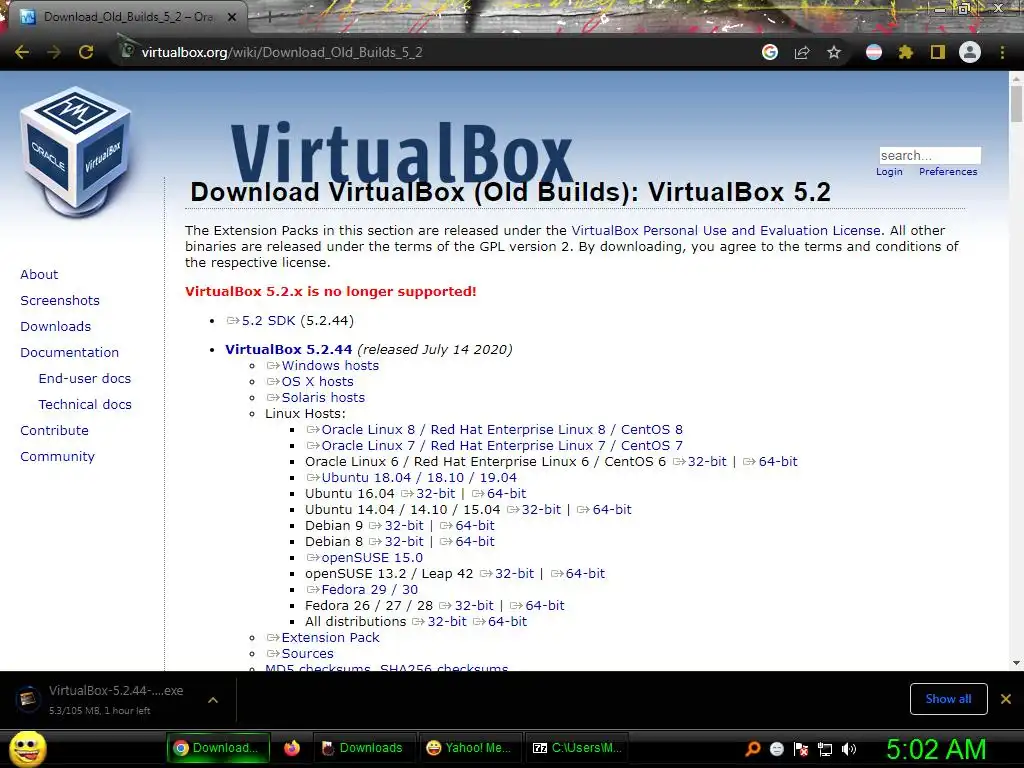Screen dimensions: 1024x768
Task: Click the Show all downloads button
Action: point(948,699)
